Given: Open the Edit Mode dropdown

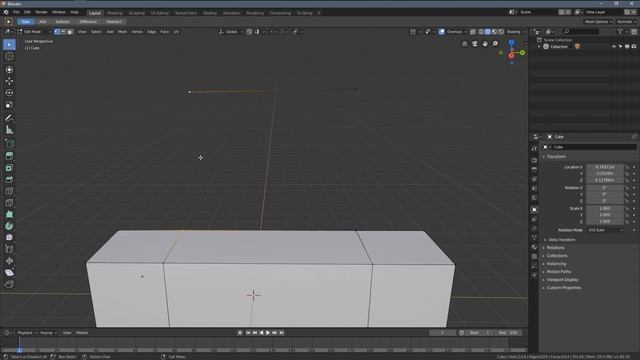Looking at the screenshot, I should 34,32.
